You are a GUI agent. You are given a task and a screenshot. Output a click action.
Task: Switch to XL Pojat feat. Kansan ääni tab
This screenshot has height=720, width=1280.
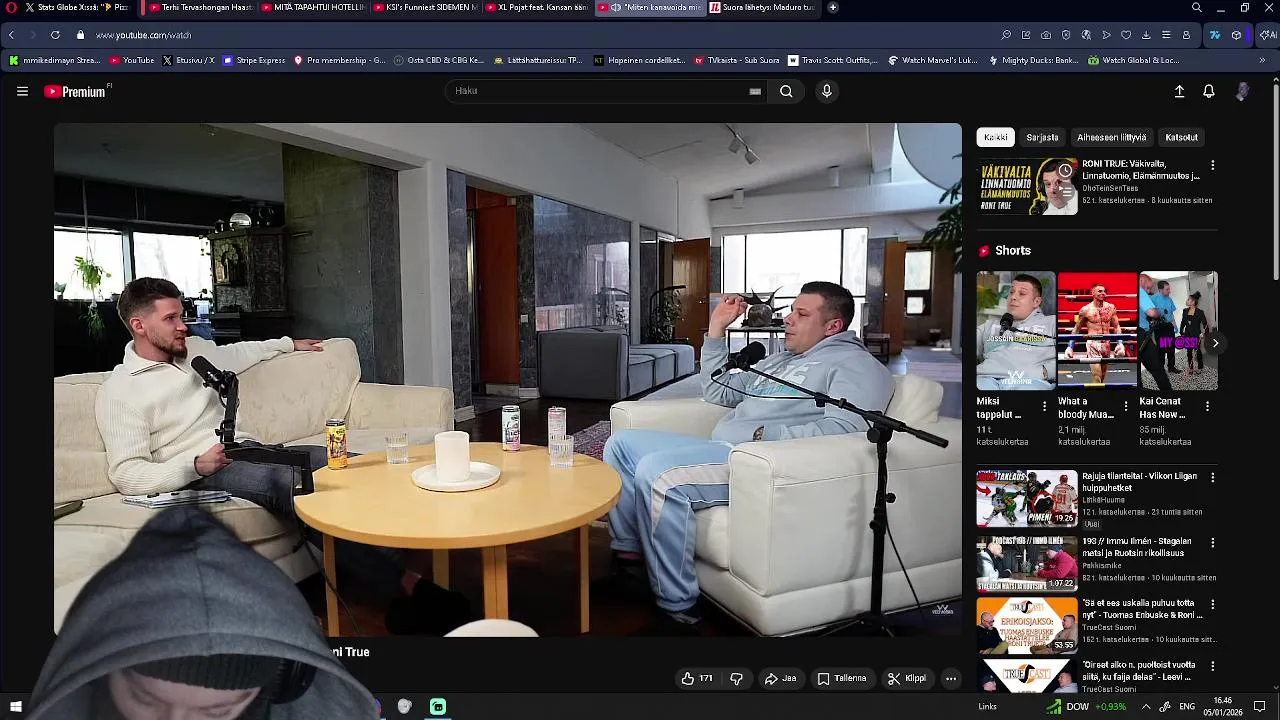pos(537,7)
